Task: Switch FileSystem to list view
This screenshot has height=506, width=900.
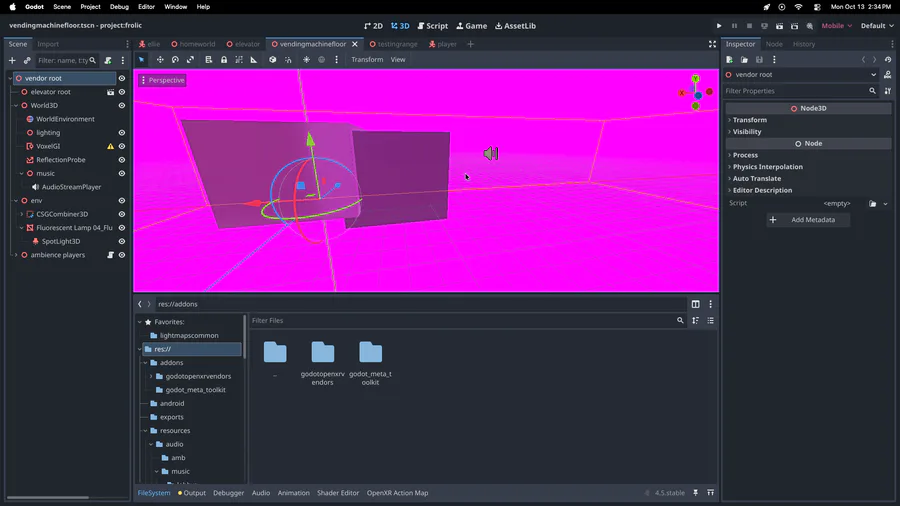Action: pos(711,321)
